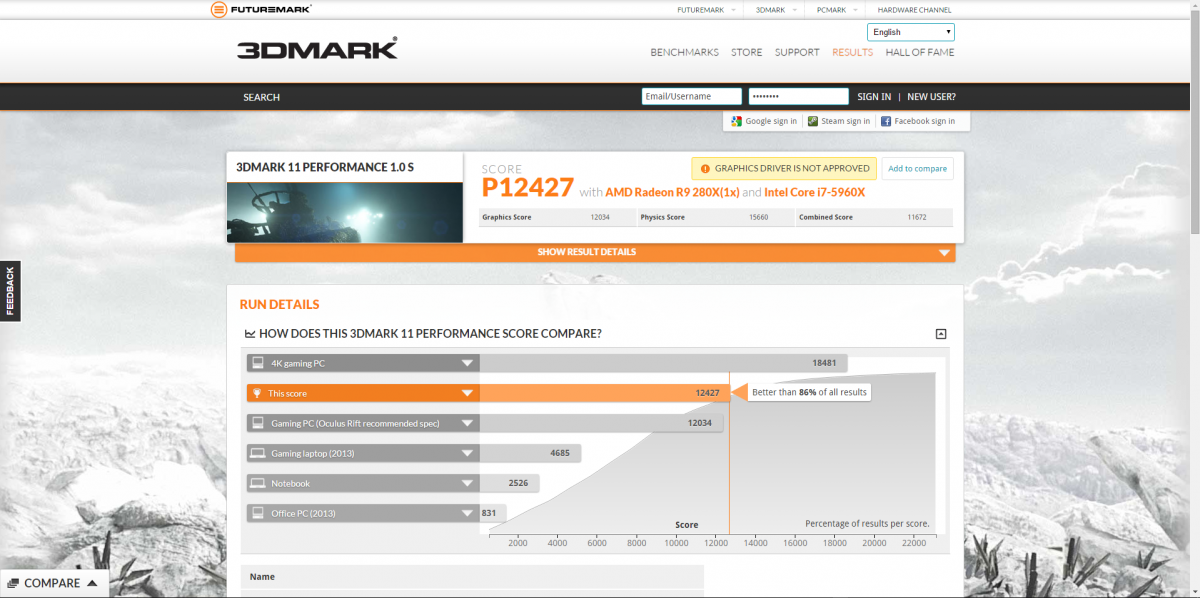
Task: Expand the Gaming laptop (2013) row arrow
Action: click(467, 453)
